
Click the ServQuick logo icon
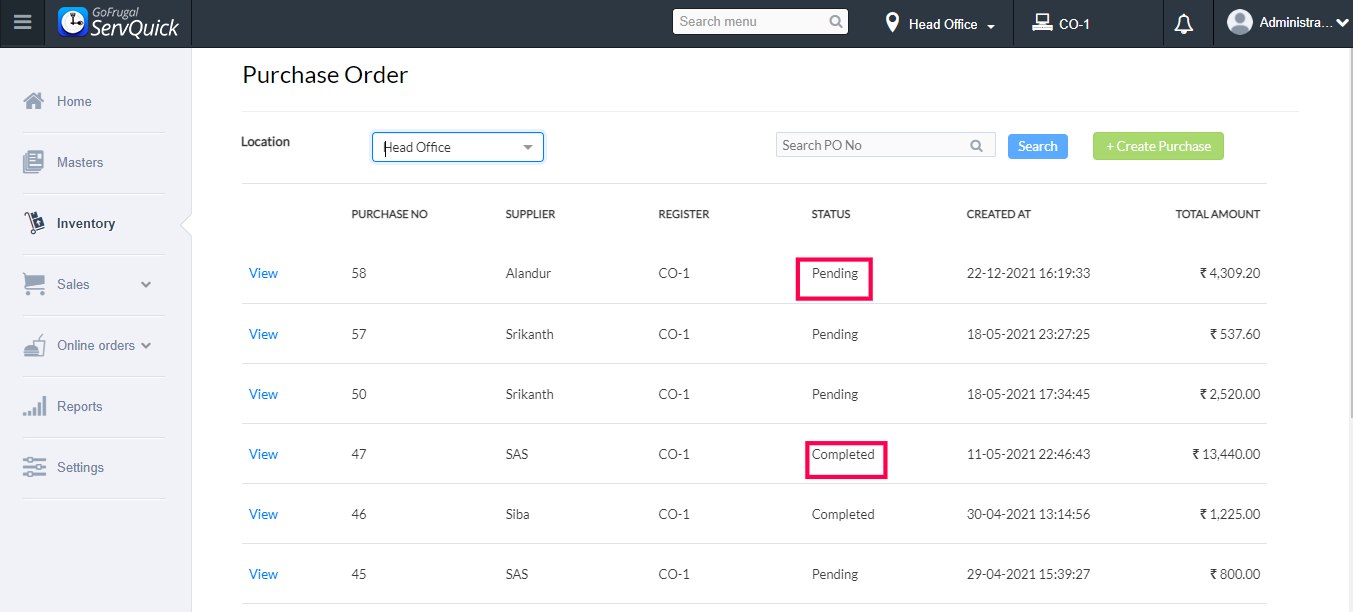pos(73,22)
